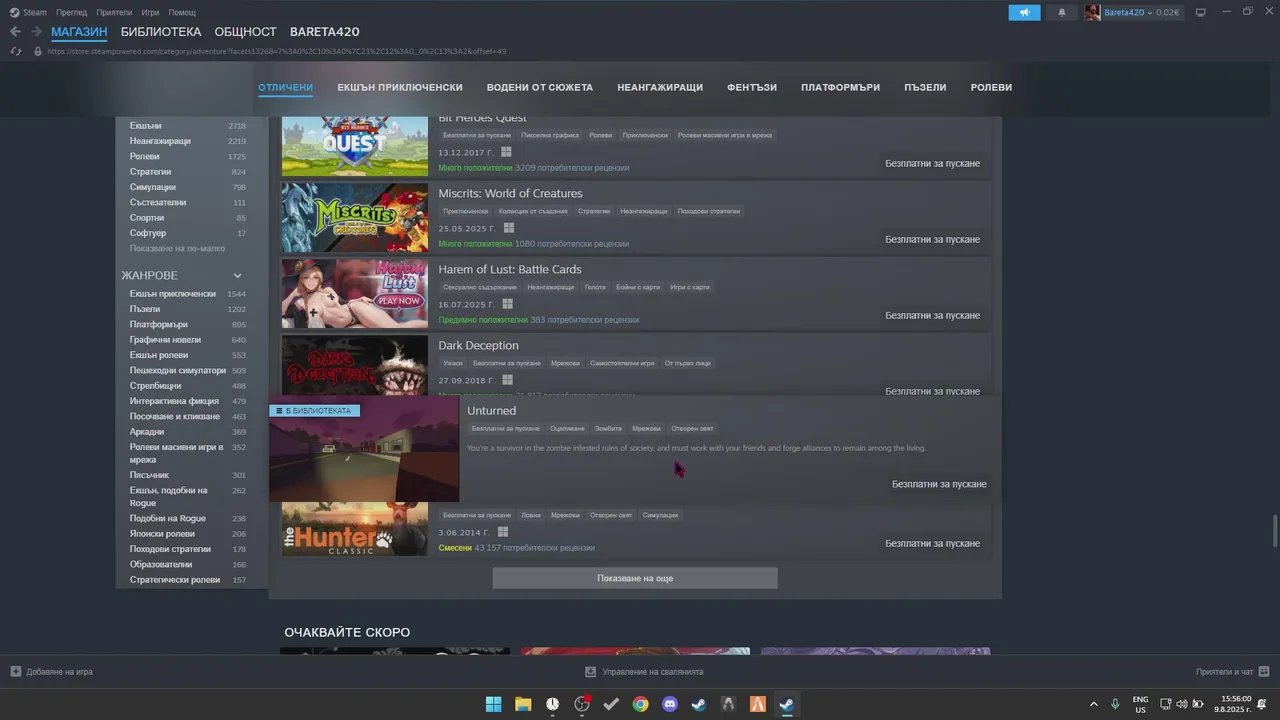Image resolution: width=1280 pixels, height=720 pixels.
Task: Select the ПЛАТФОРМЪРИ tab
Action: 841,87
